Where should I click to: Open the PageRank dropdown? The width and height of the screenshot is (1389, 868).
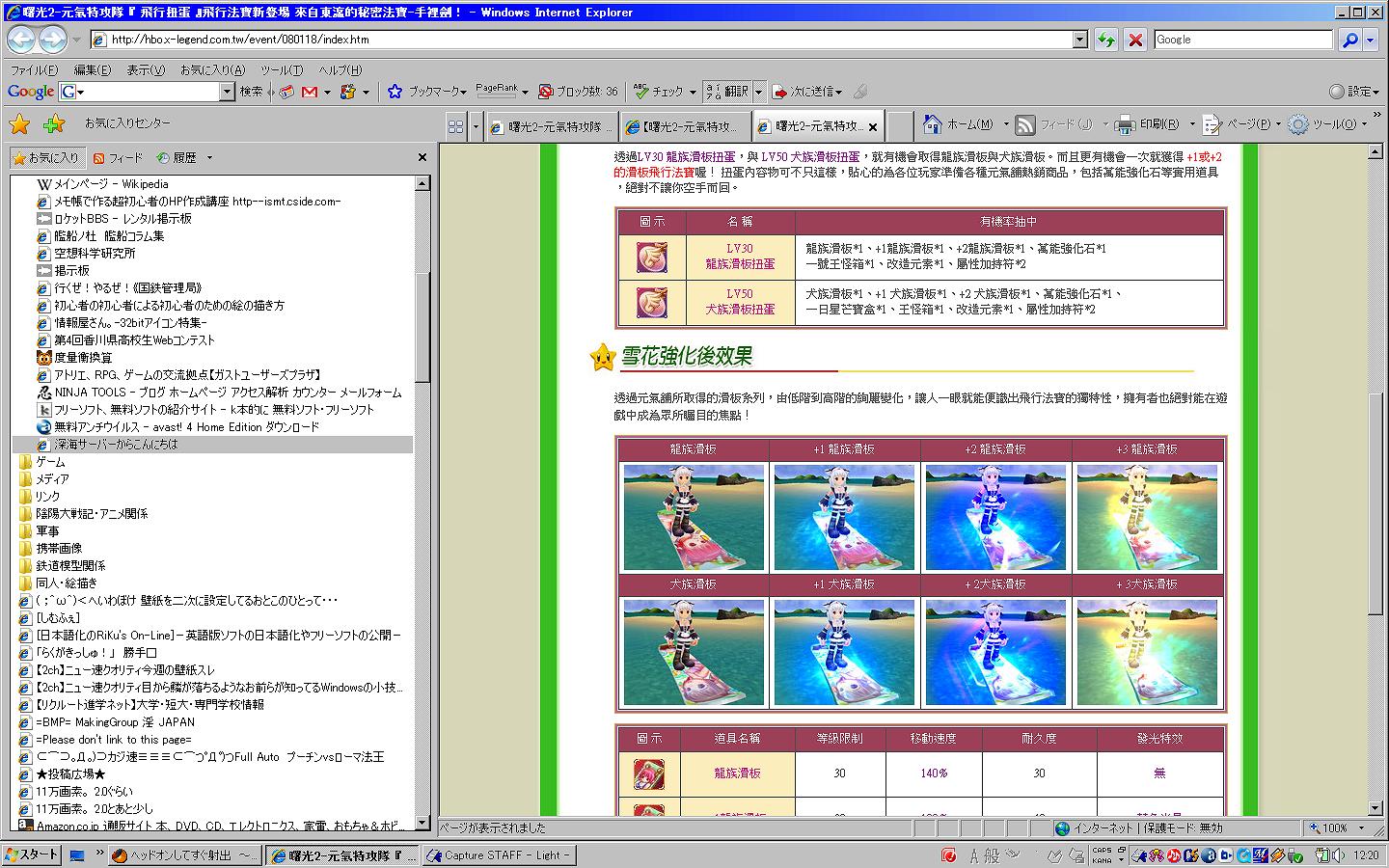coord(525,93)
